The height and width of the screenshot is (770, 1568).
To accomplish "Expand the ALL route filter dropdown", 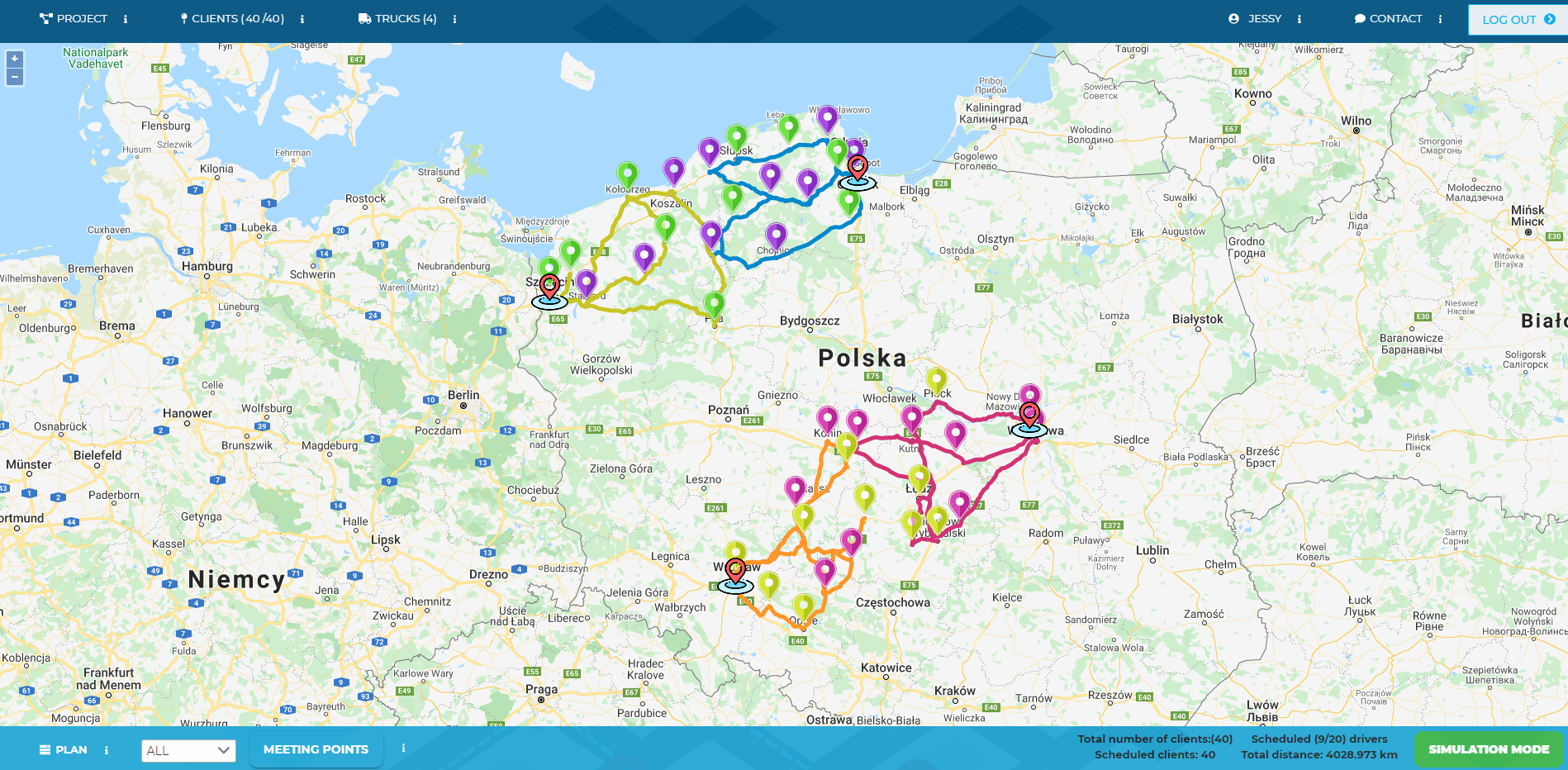I will [188, 750].
